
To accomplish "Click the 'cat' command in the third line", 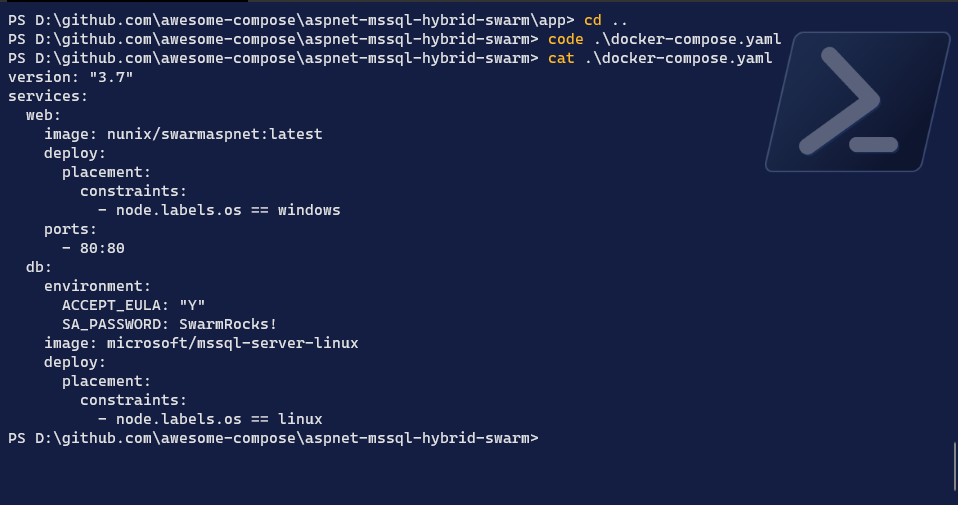I will [561, 58].
